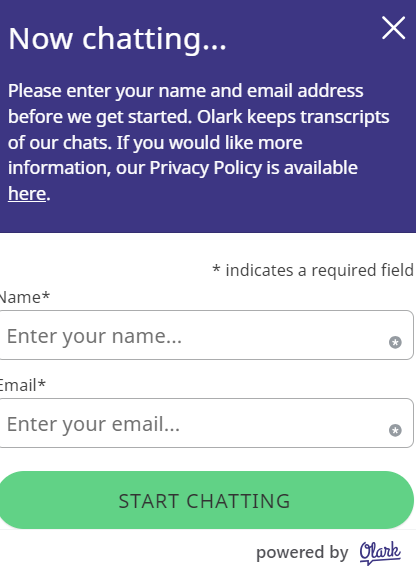
Task: Select the Name* field label
Action: [24, 297]
